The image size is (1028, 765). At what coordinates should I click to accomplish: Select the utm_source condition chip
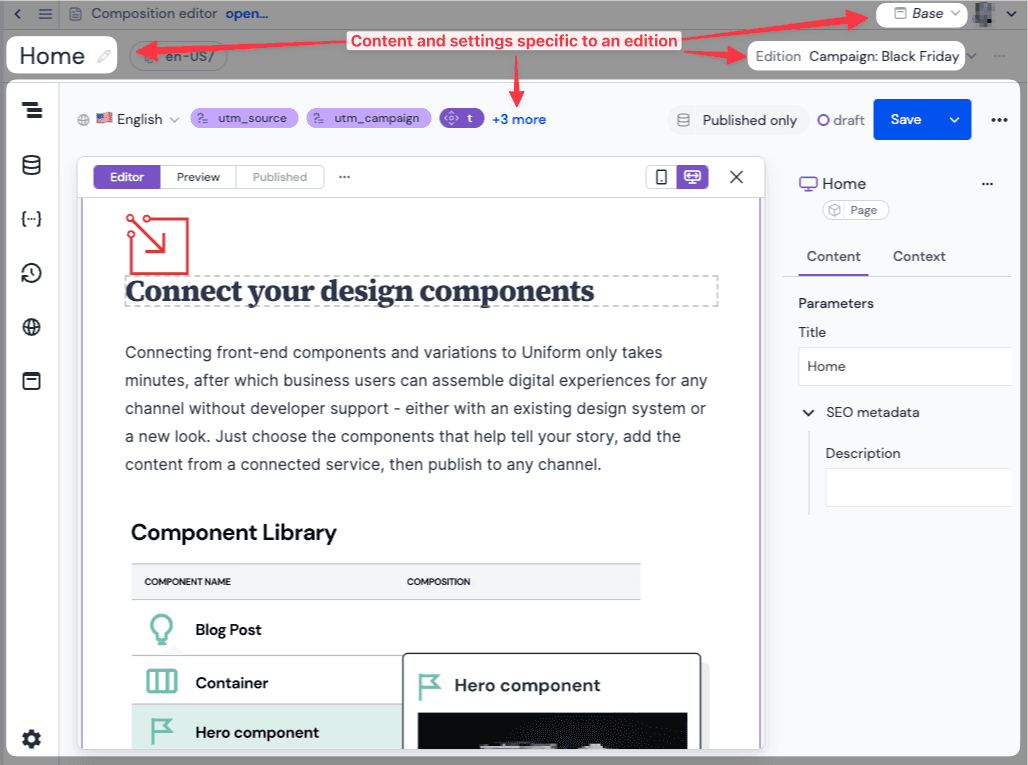(x=244, y=119)
